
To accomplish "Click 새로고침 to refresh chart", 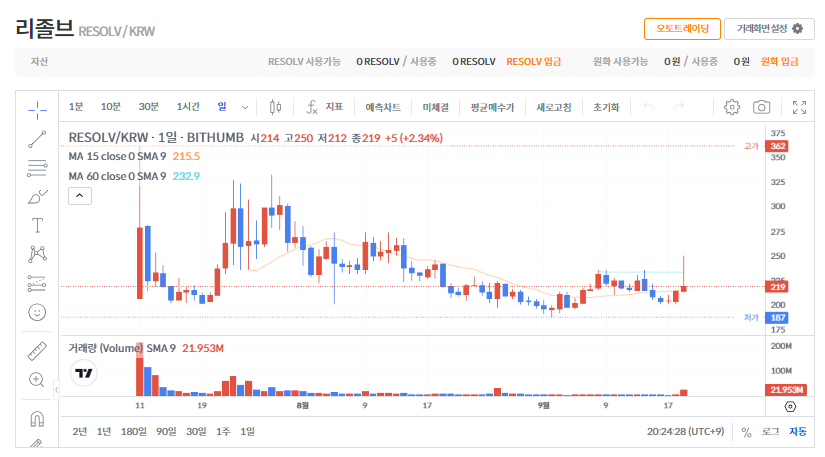I will point(554,107).
